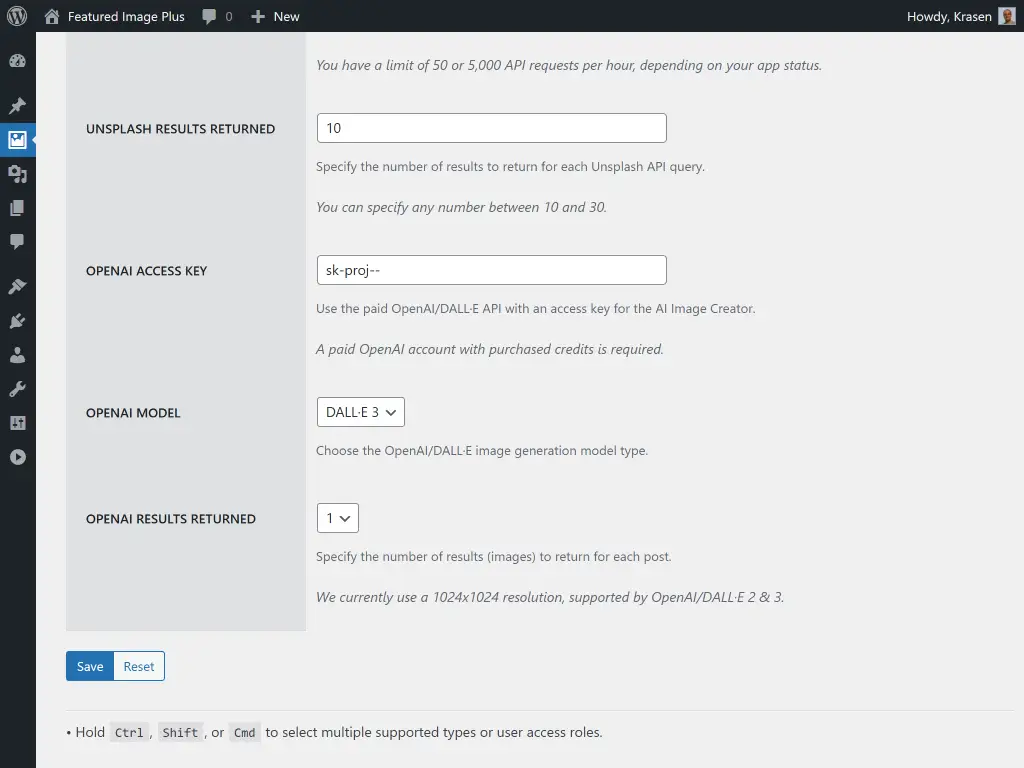1024x768 pixels.
Task: Select the Featured Image Plus sidebar icon
Action: [x=18, y=140]
